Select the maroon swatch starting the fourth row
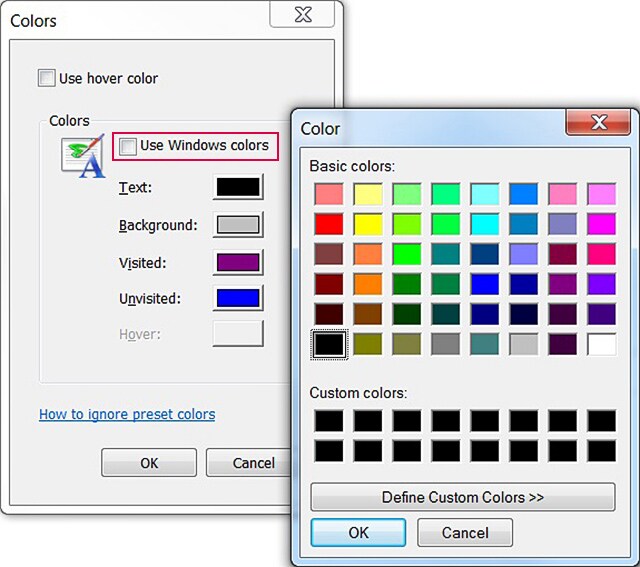Viewport: 640px width, 567px height. pos(329,285)
